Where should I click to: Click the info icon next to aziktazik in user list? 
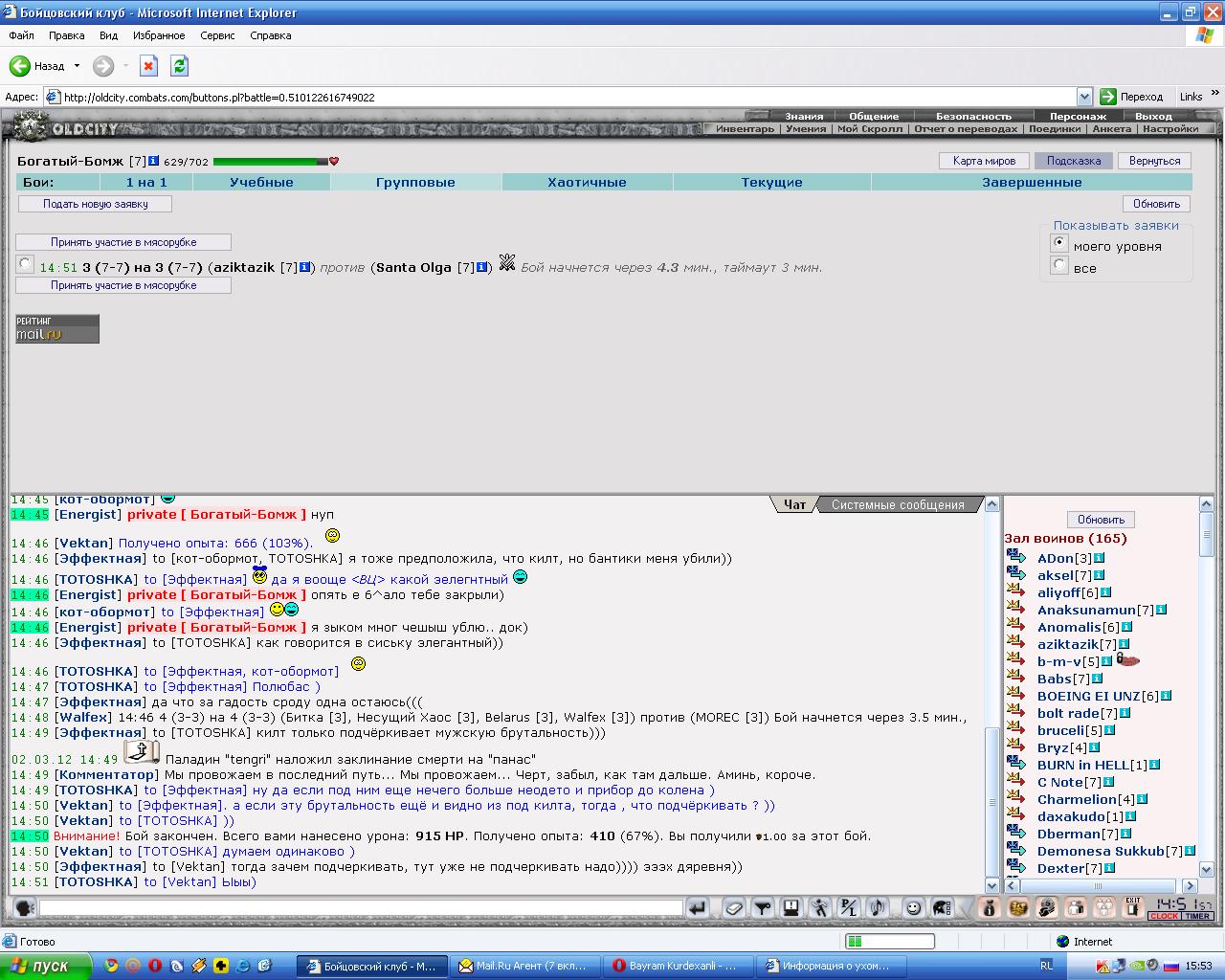point(1125,644)
